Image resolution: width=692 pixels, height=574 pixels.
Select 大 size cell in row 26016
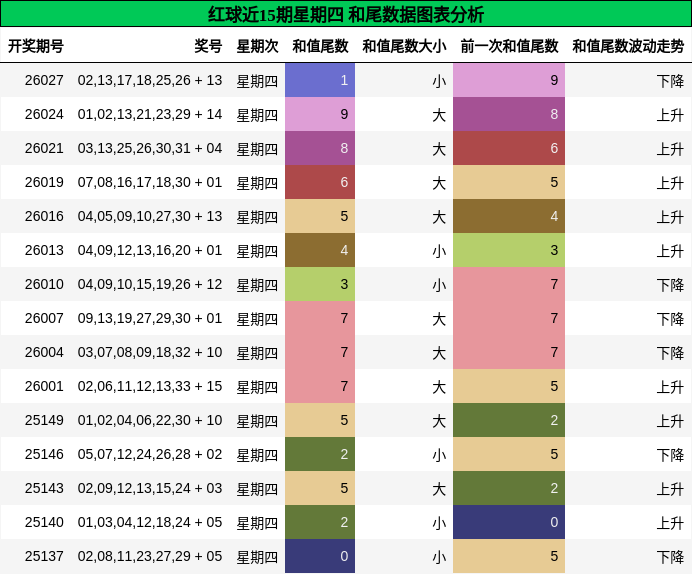(439, 217)
